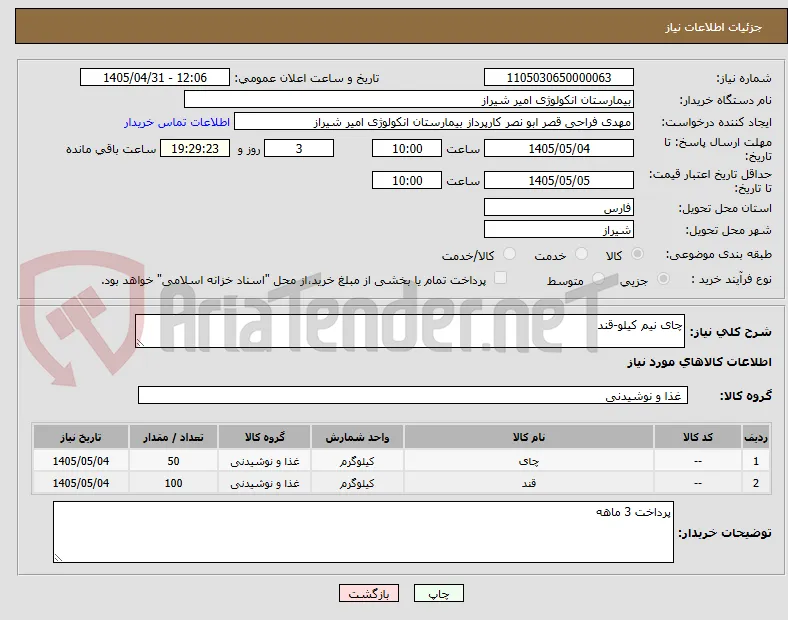The height and width of the screenshot is (620, 788).
Task: Click the remaining days field showing 3
Action: click(x=299, y=148)
